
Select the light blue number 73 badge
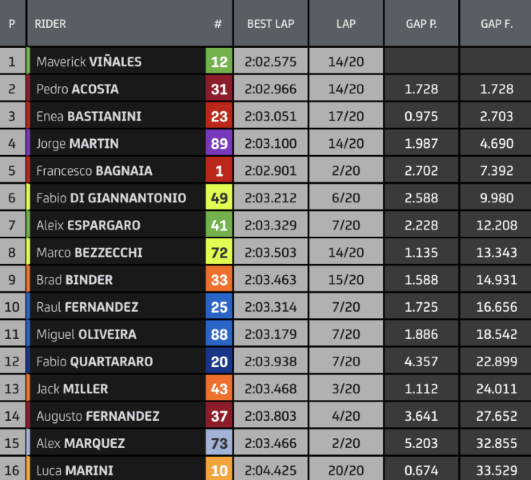click(x=219, y=443)
